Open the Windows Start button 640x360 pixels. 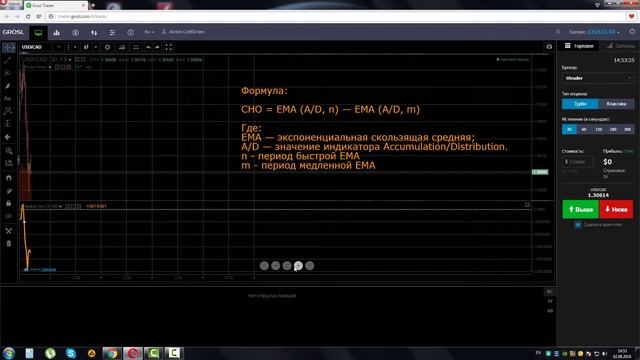[9, 353]
